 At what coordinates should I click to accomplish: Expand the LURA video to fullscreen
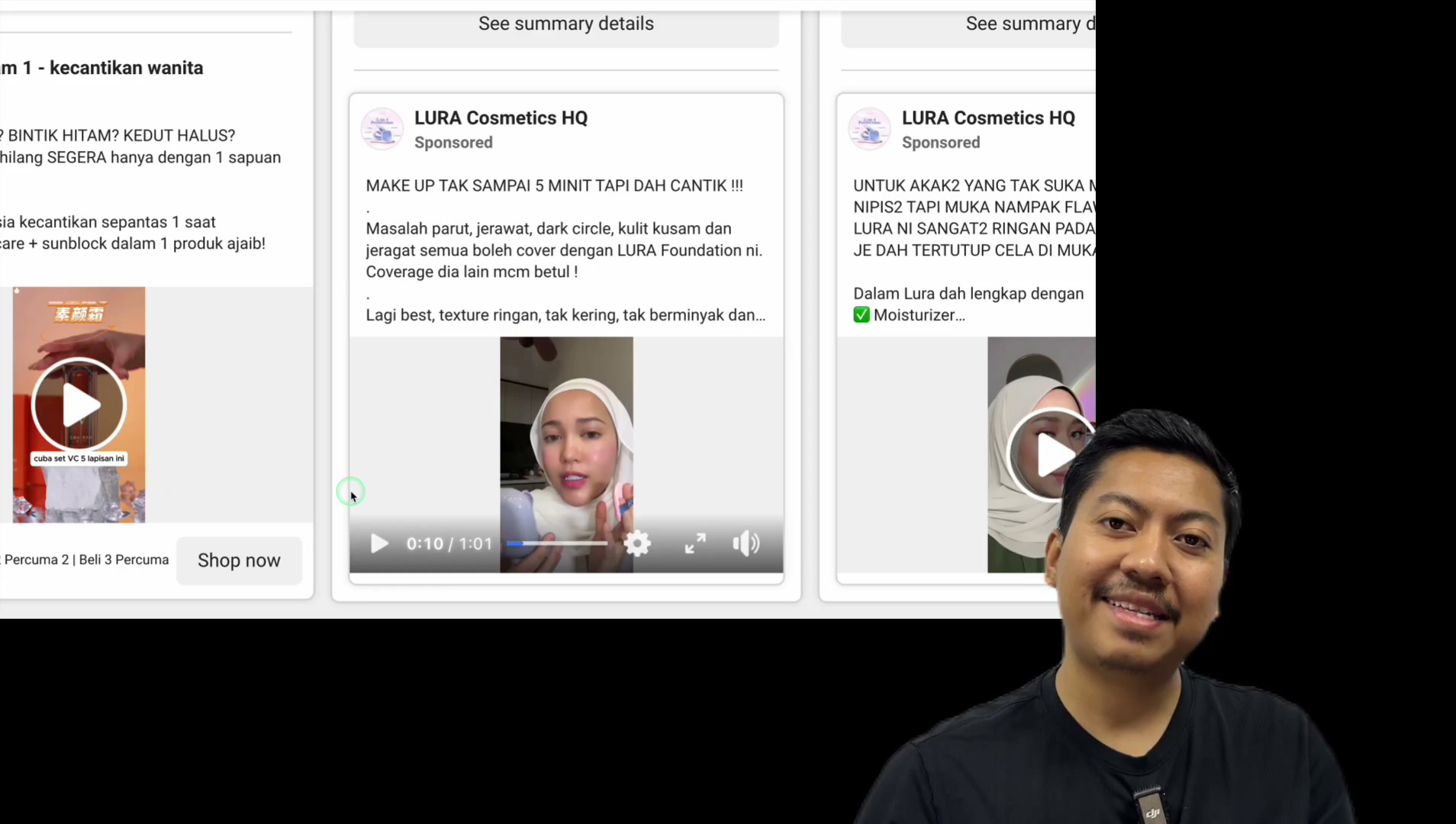point(695,543)
